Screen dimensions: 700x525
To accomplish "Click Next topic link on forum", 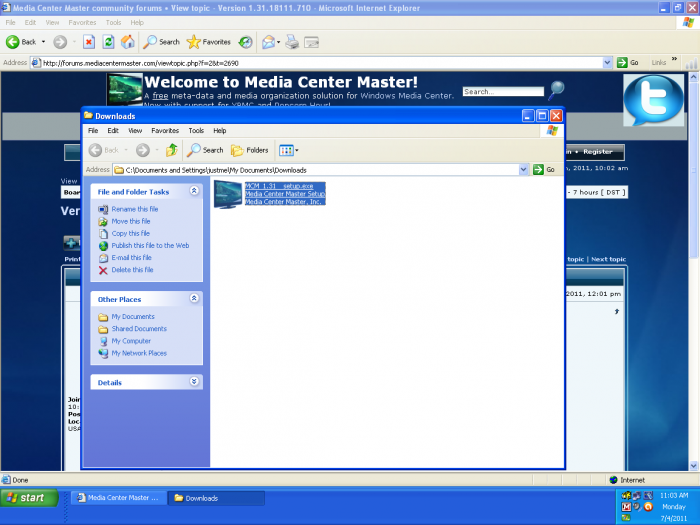I will [x=608, y=259].
